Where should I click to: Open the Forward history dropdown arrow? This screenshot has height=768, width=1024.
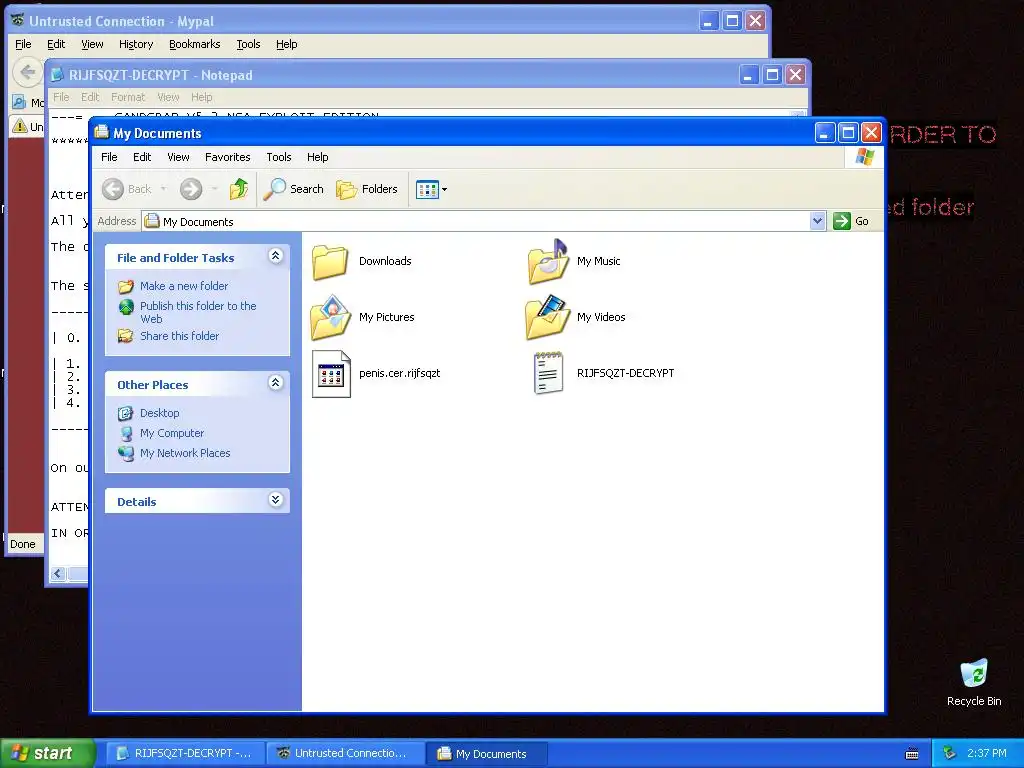pyautogui.click(x=214, y=189)
